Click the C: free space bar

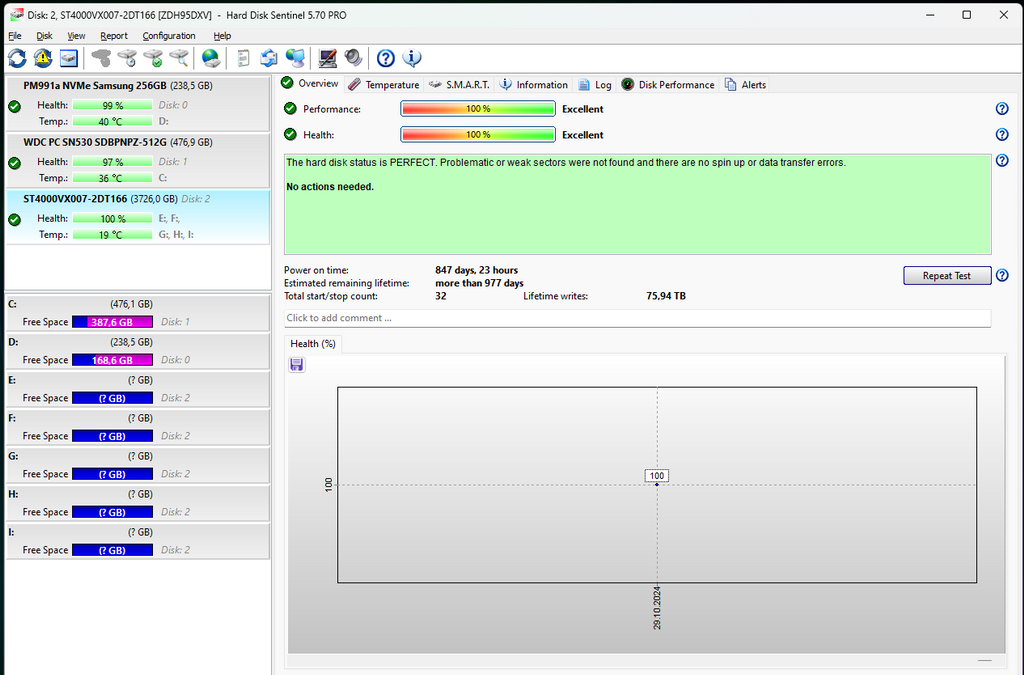tap(112, 322)
